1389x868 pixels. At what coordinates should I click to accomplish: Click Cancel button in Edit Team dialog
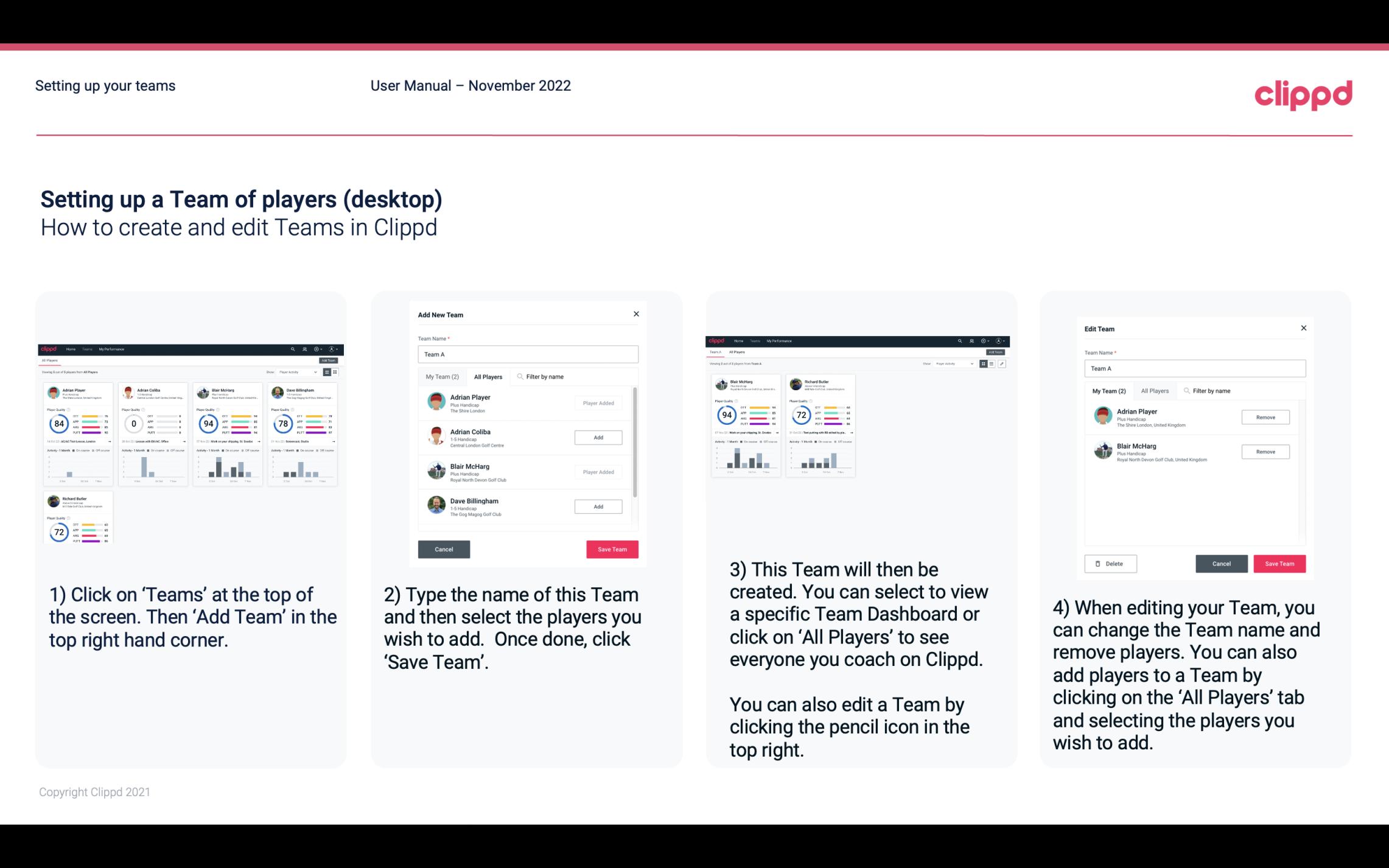point(1222,563)
